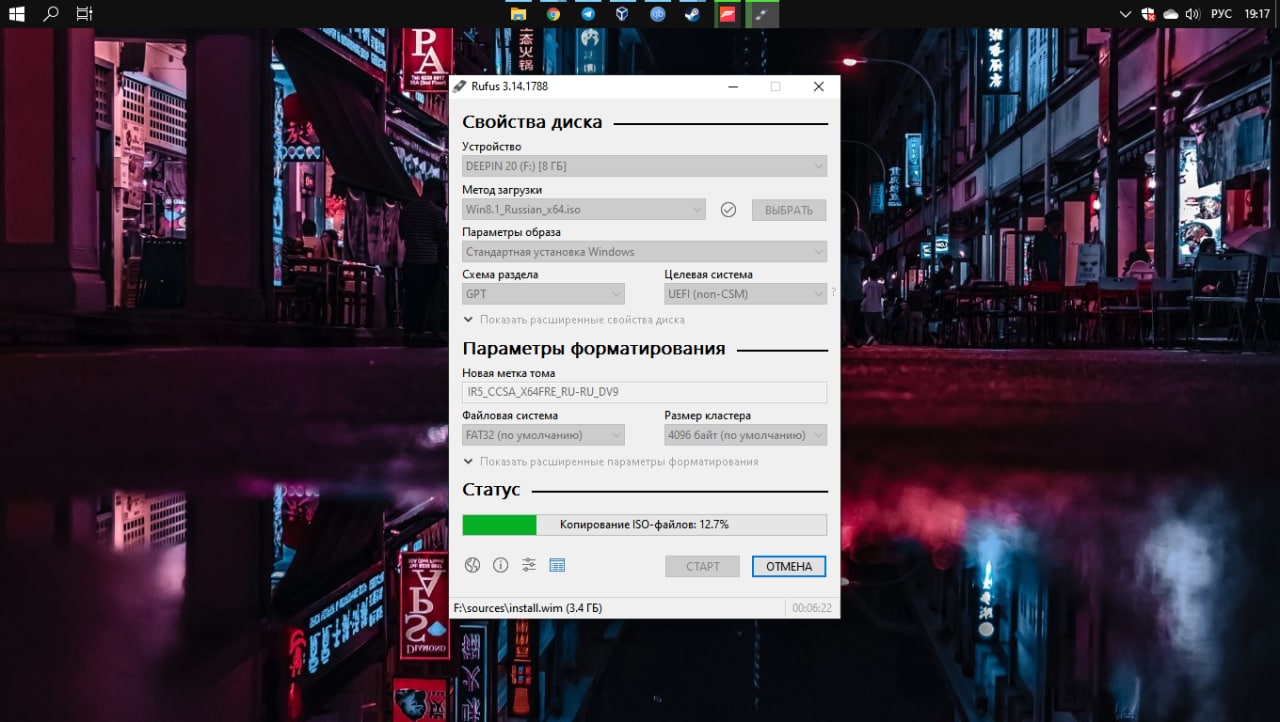Expand Показать расширенные параметры форматирования
Viewport: 1280px width, 722px height.
pos(611,462)
